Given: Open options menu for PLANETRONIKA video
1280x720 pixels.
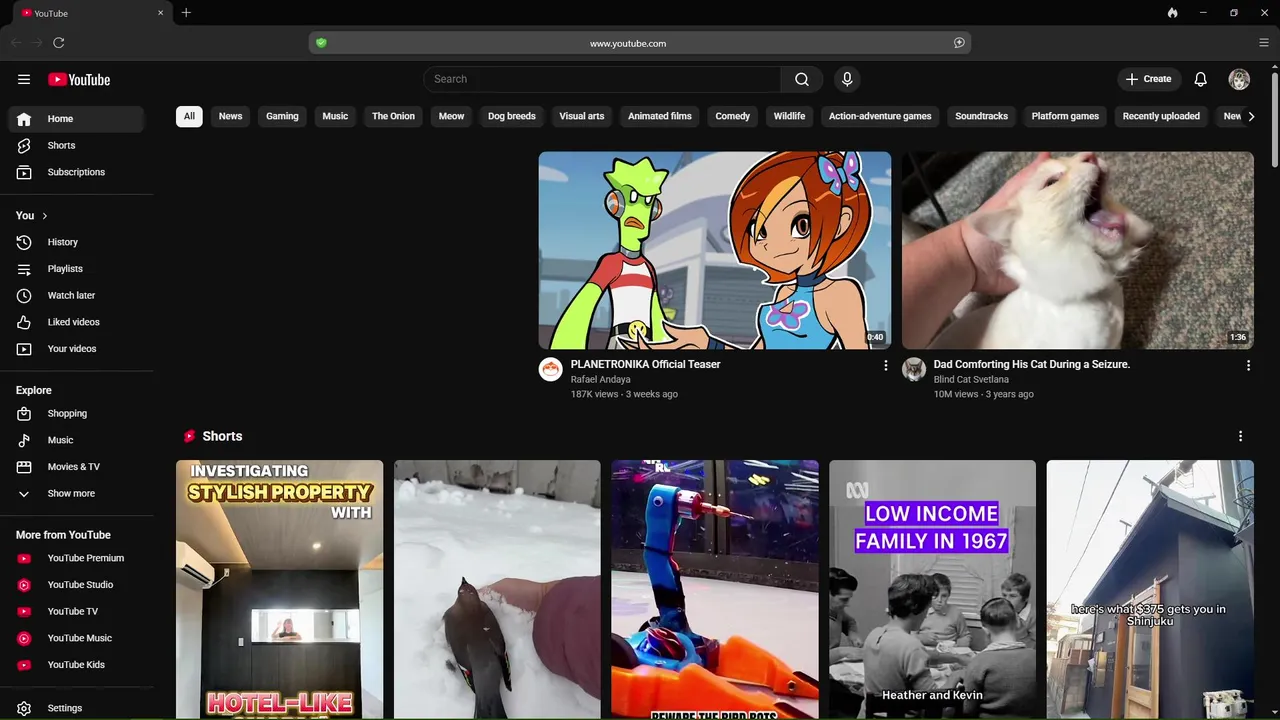Looking at the screenshot, I should click(885, 366).
